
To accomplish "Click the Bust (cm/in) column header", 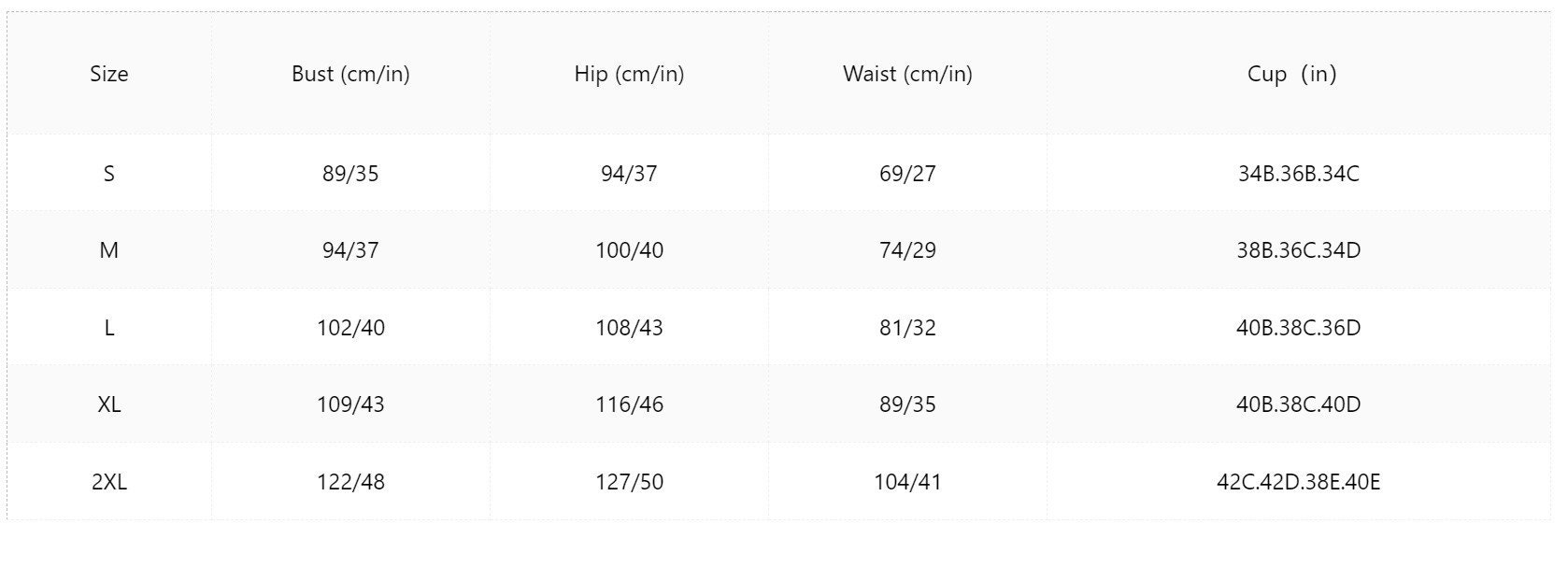I will point(350,74).
